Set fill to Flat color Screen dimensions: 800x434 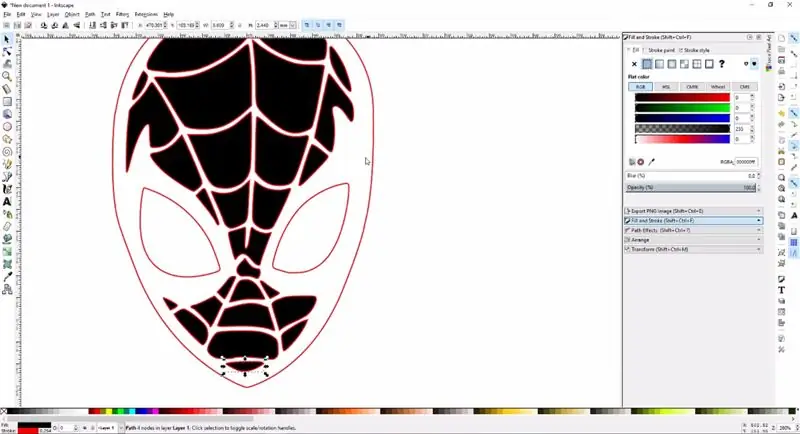647,64
